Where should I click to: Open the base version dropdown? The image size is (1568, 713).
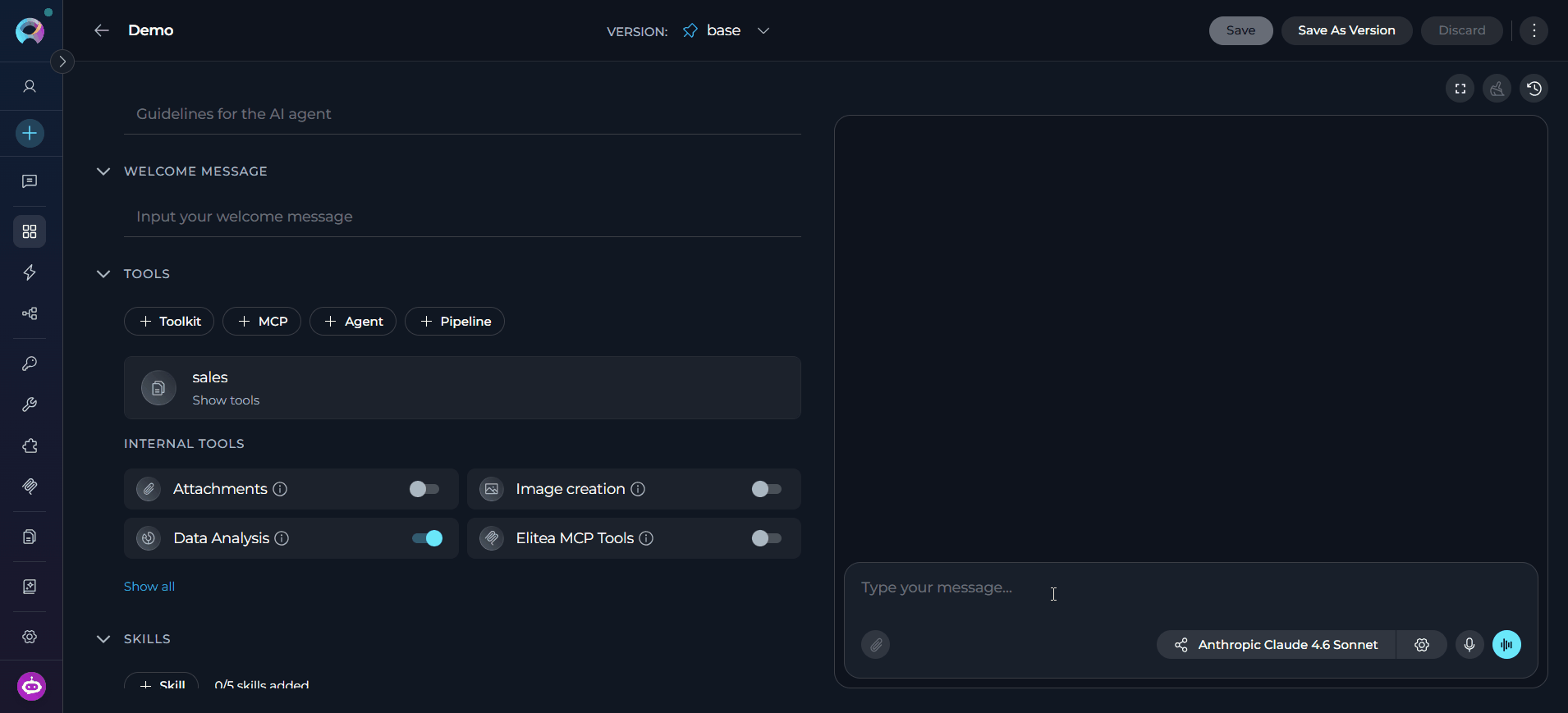point(739,30)
